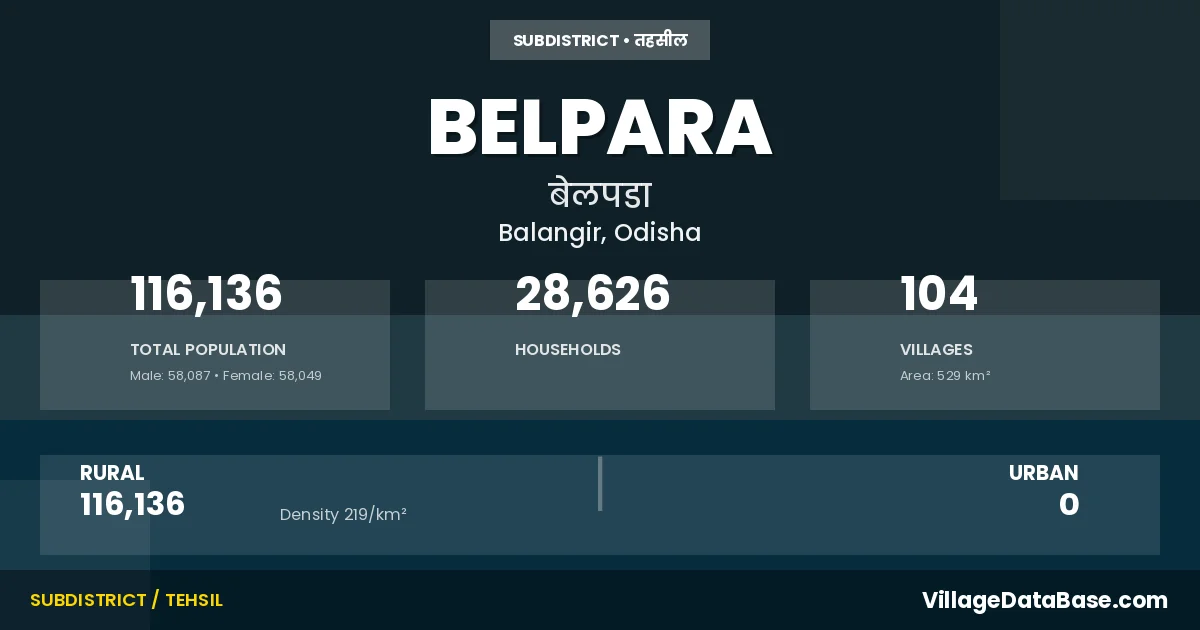Click the vertical divider between Rural and Urban
1200x630 pixels.
[600, 484]
